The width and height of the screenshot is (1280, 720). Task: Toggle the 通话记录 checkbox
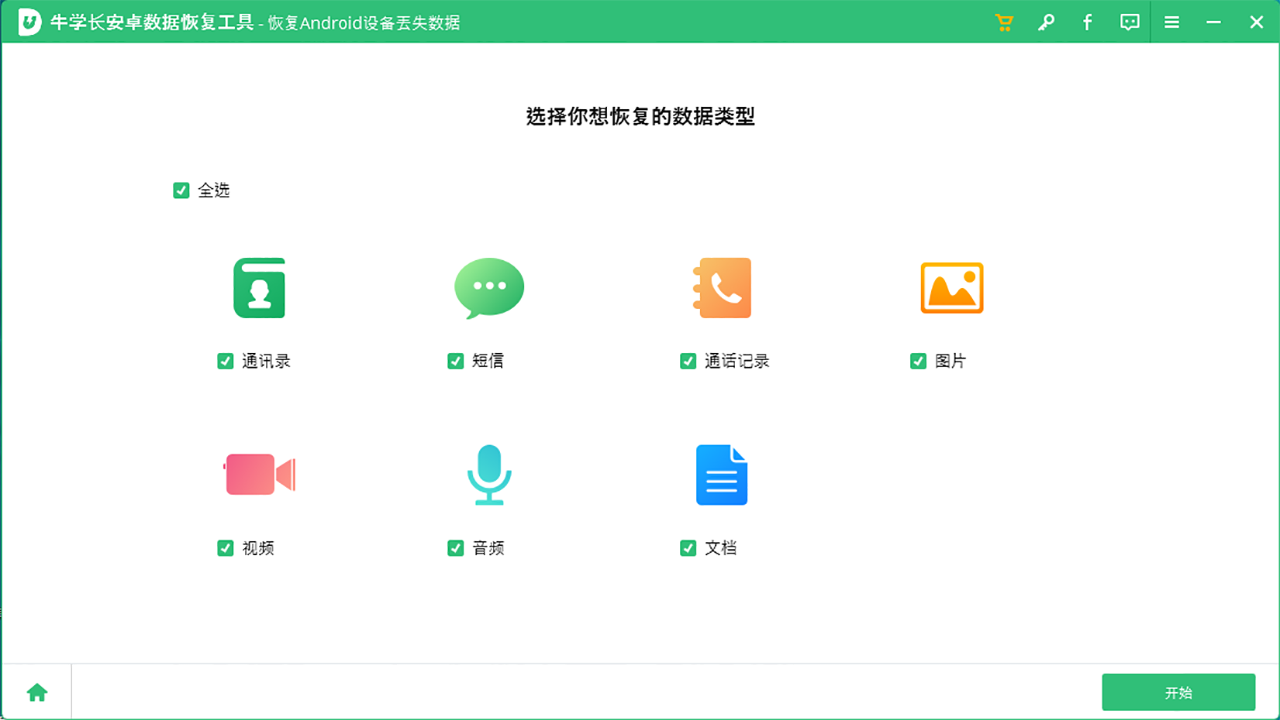click(687, 361)
